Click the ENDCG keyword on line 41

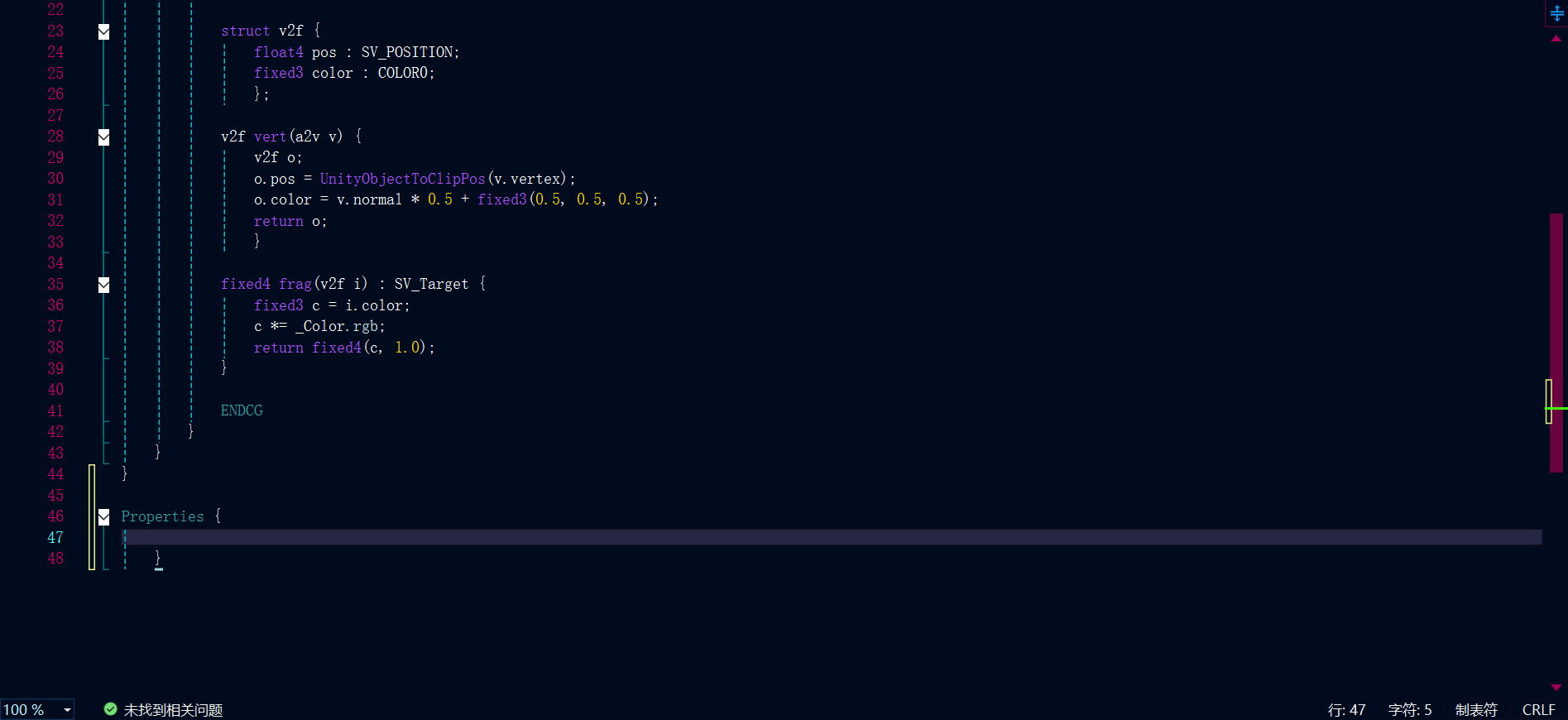tap(242, 410)
